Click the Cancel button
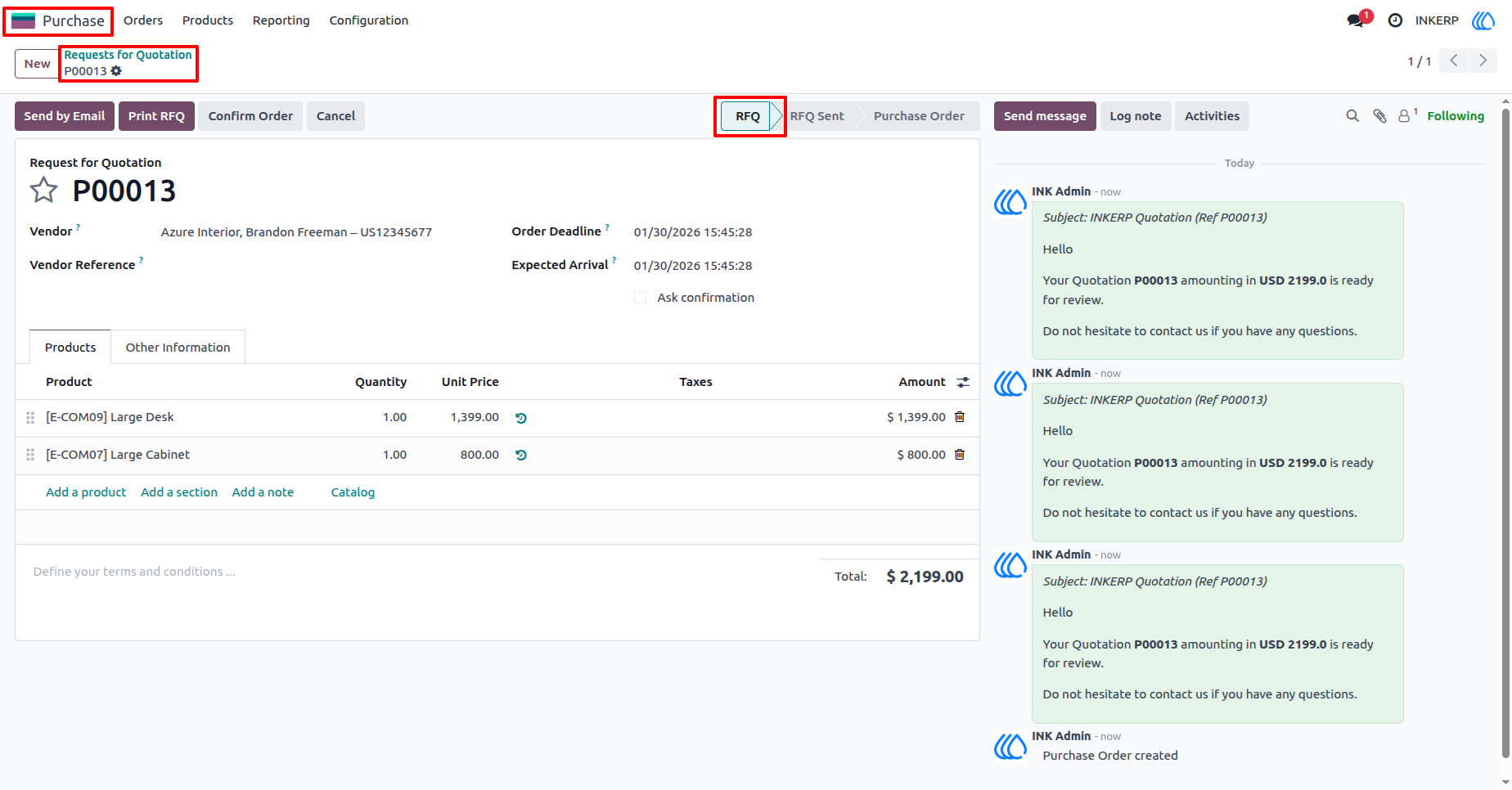Screen dimensions: 1512x790 point(335,116)
